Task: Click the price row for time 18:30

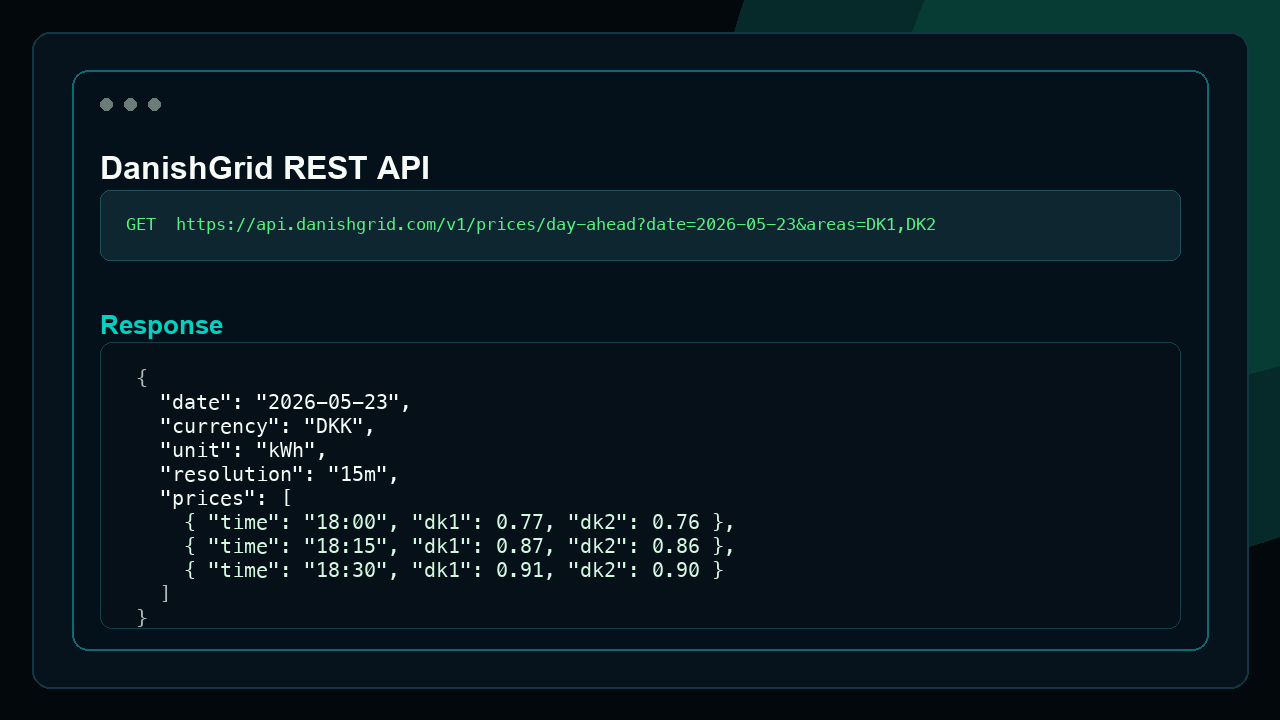Action: 454,570
